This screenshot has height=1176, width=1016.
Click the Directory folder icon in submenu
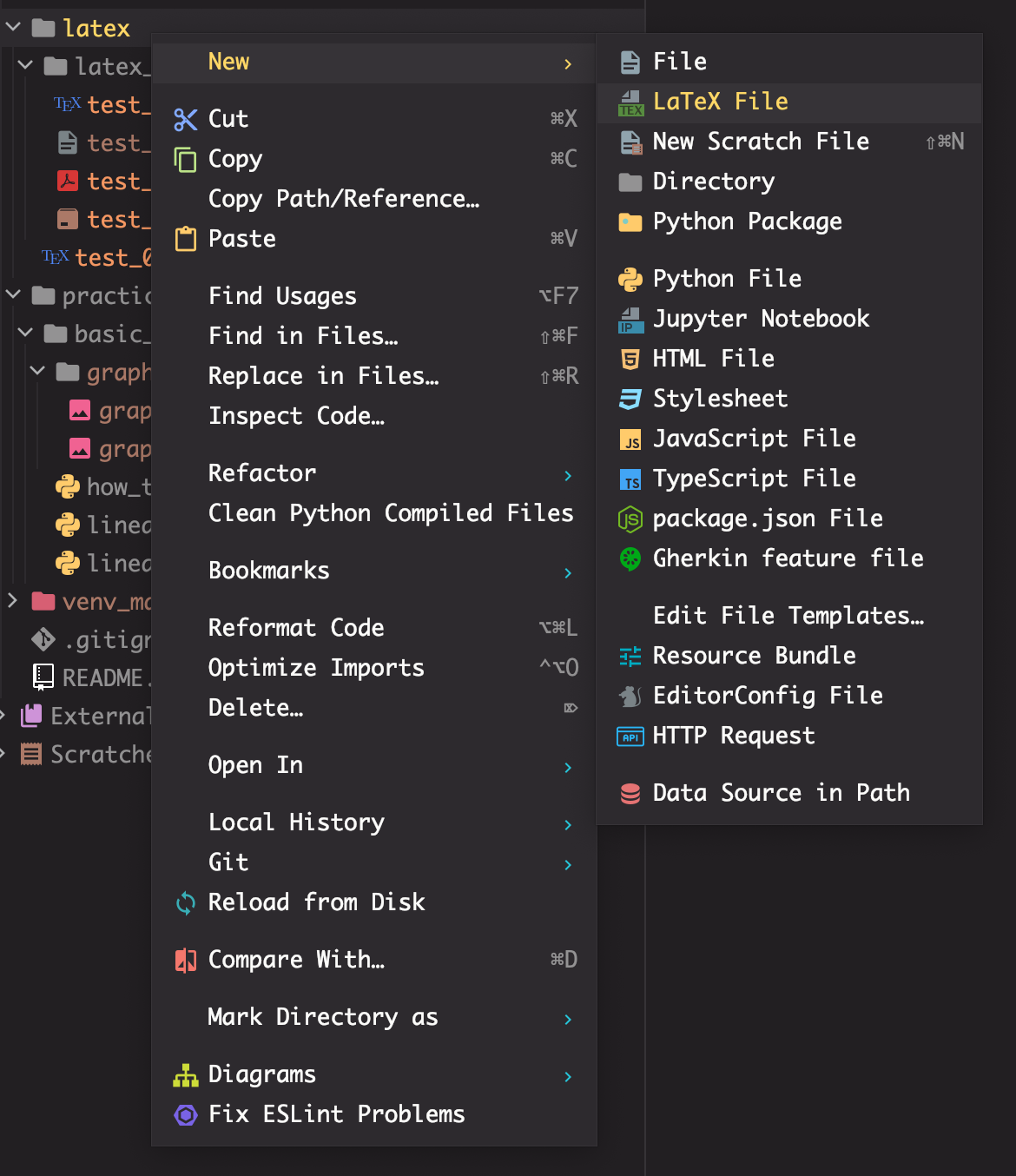[x=630, y=182]
